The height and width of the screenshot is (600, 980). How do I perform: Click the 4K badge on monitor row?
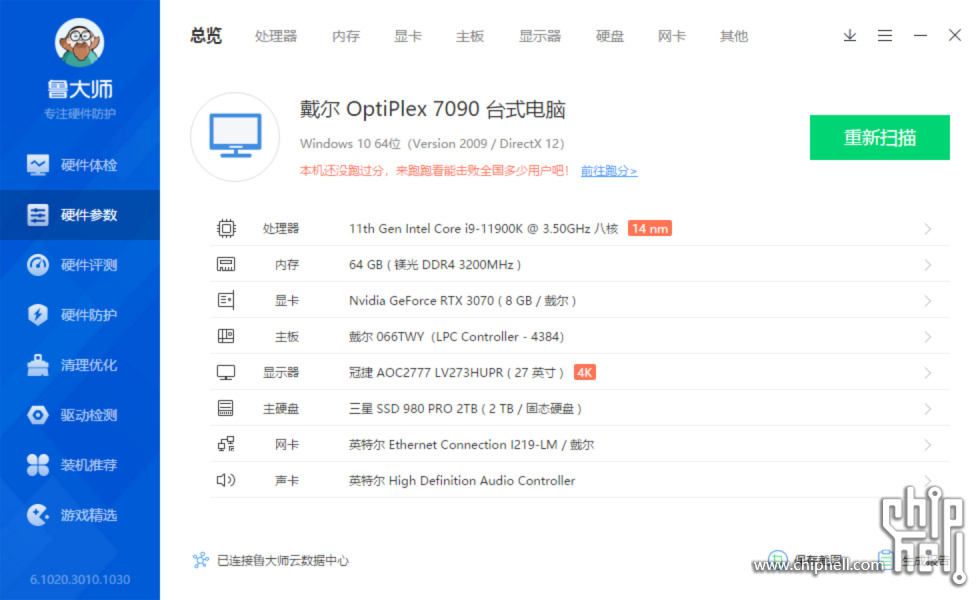[584, 372]
